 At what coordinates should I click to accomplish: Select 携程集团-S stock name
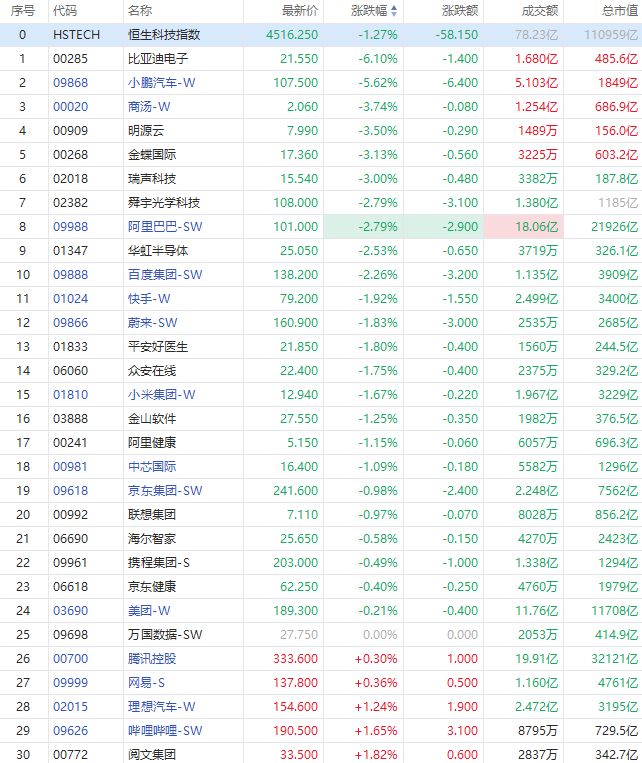pos(159,563)
